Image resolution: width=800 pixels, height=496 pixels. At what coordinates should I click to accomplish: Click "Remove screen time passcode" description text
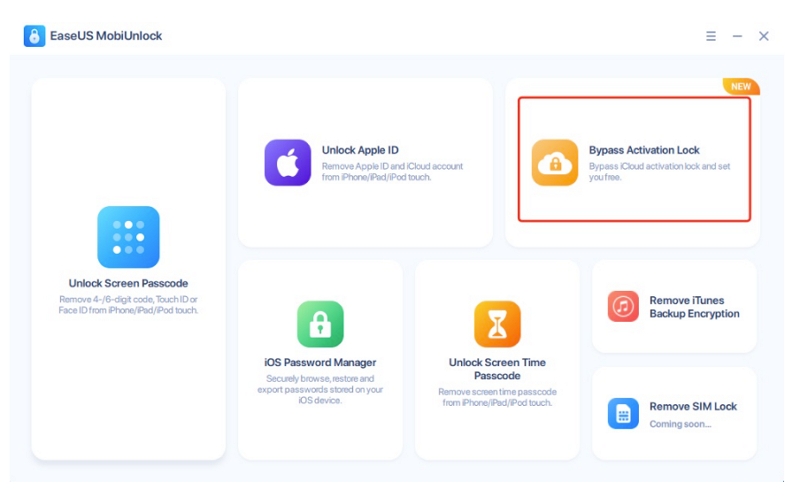click(x=497, y=397)
